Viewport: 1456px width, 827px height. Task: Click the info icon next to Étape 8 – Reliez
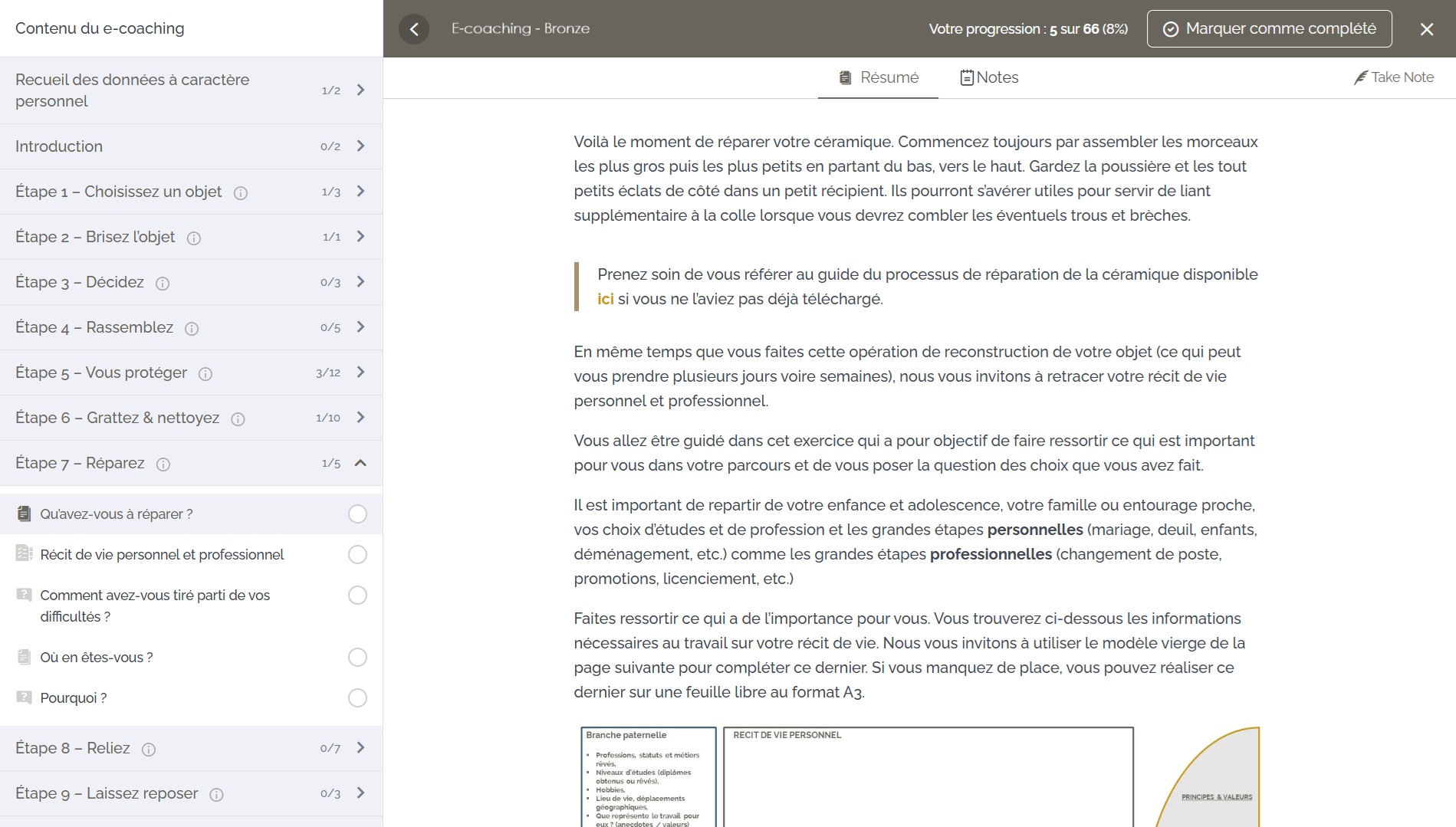tap(149, 750)
